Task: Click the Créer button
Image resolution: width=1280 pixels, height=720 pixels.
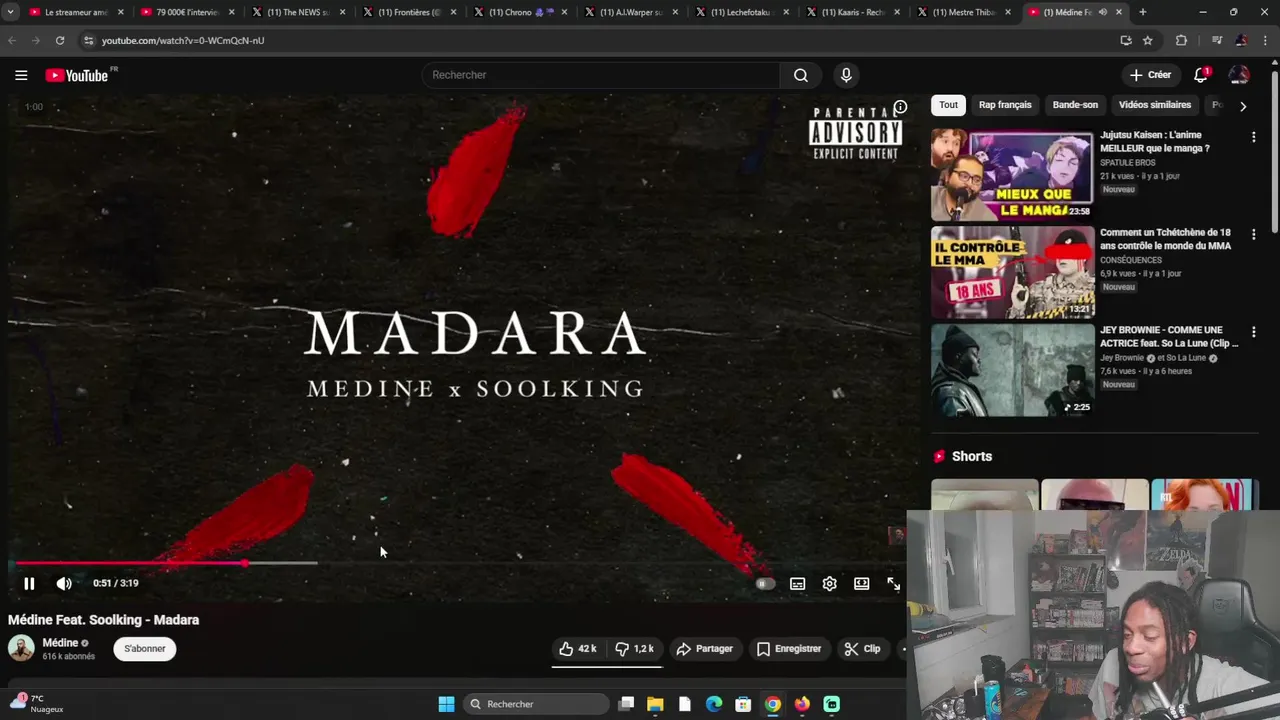Action: [x=1150, y=75]
